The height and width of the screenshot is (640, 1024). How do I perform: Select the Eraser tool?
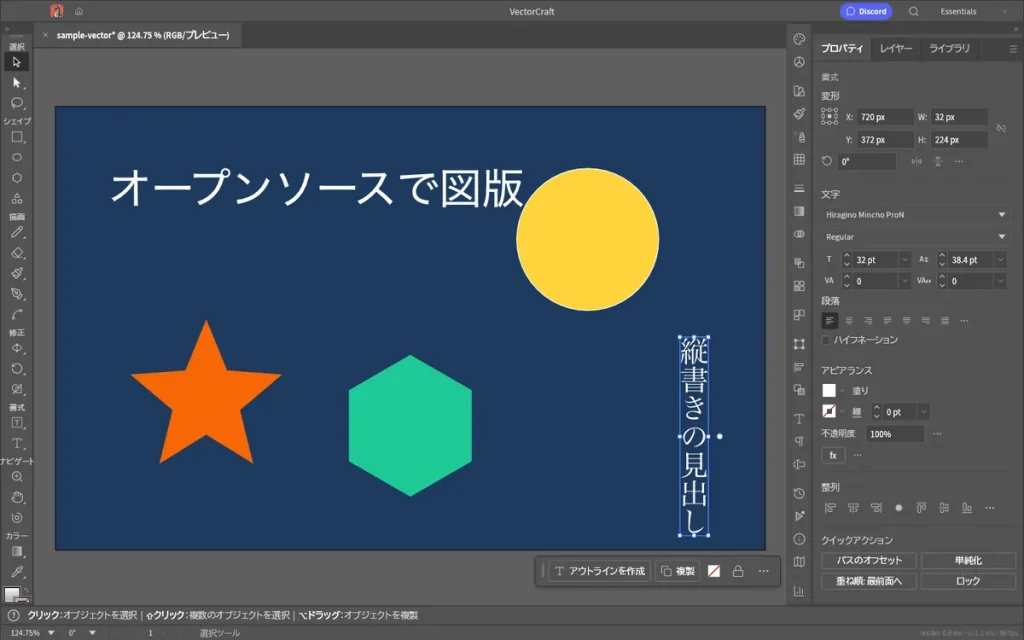[x=16, y=253]
